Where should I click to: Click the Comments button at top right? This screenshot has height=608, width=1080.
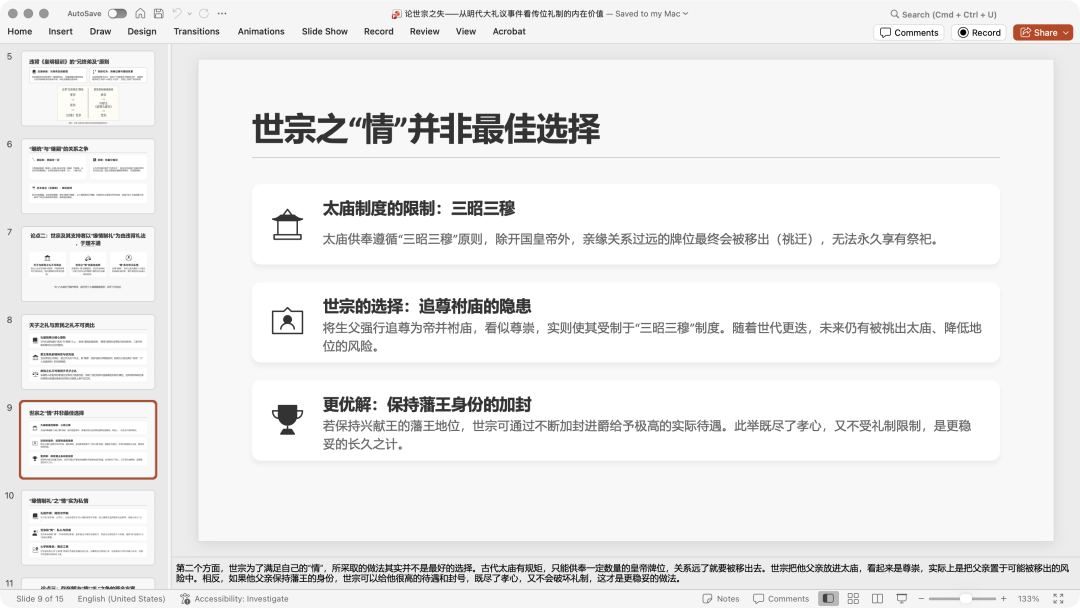coord(909,32)
